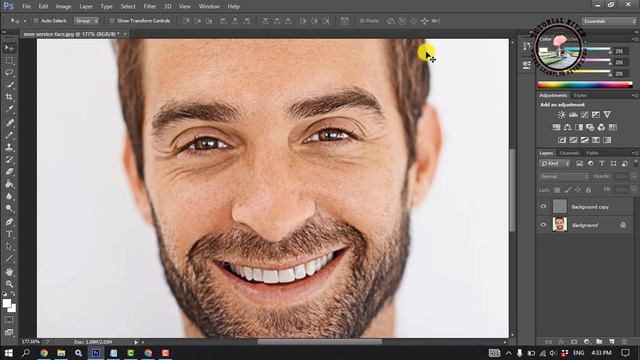Switch to the Channels tab
The height and width of the screenshot is (360, 640).
tap(569, 153)
